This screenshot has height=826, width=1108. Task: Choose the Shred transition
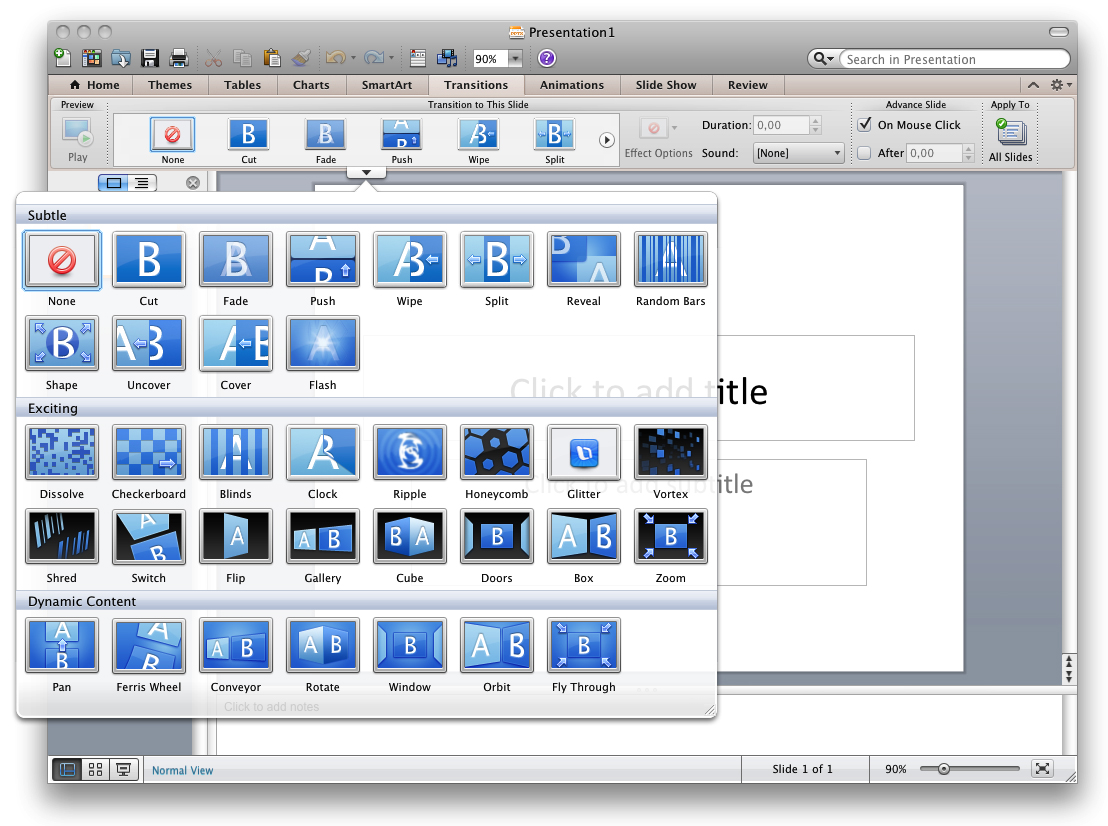[61, 536]
